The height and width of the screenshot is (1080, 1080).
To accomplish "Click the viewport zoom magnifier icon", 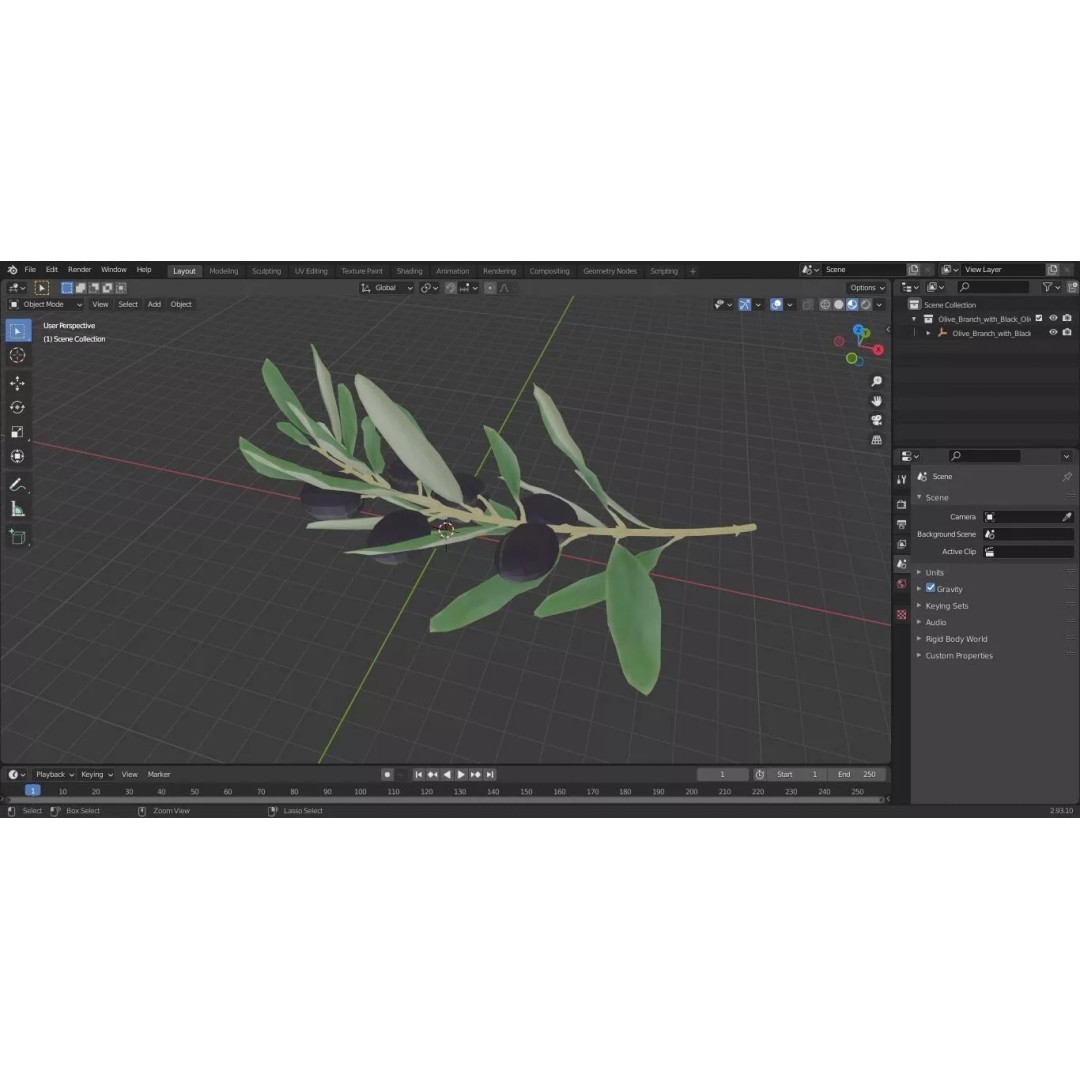I will click(x=877, y=382).
